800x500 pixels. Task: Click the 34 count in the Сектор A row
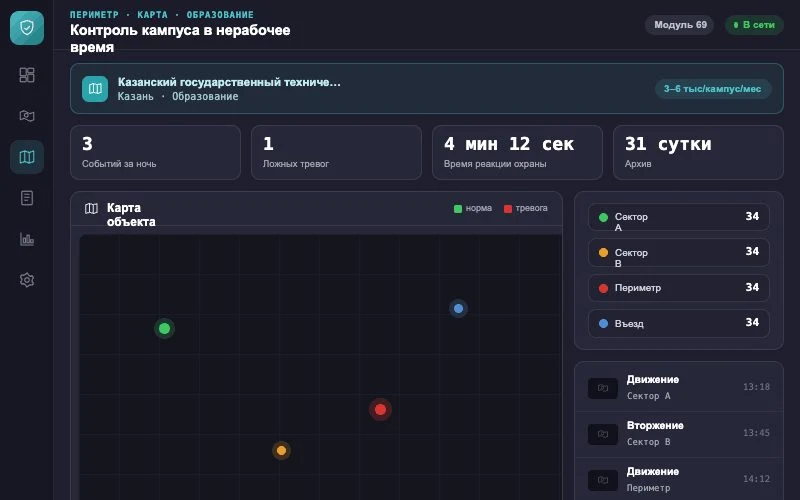pos(752,216)
